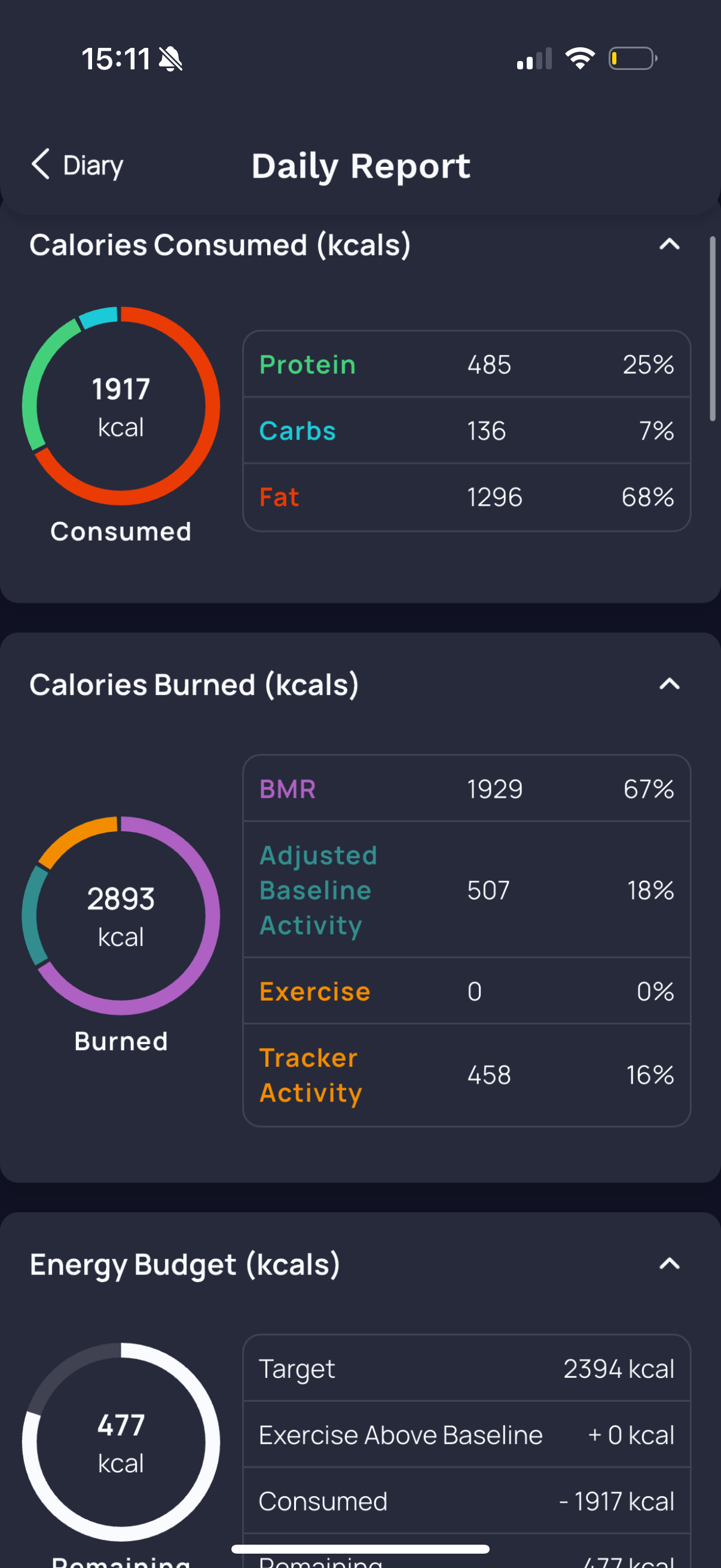Tap the Tracker Activity row
Image resolution: width=721 pixels, height=1568 pixels.
pos(467,1075)
